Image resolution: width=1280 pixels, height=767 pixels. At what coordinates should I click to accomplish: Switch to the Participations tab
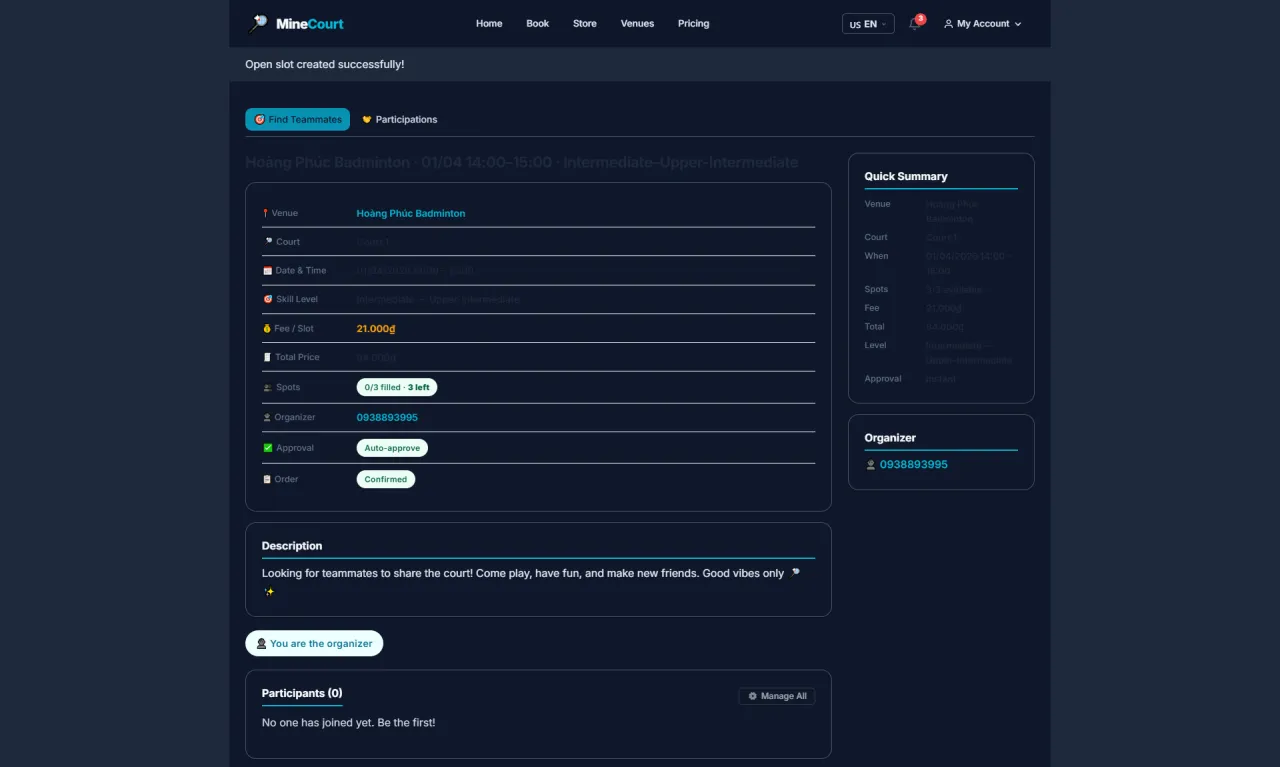point(399,119)
